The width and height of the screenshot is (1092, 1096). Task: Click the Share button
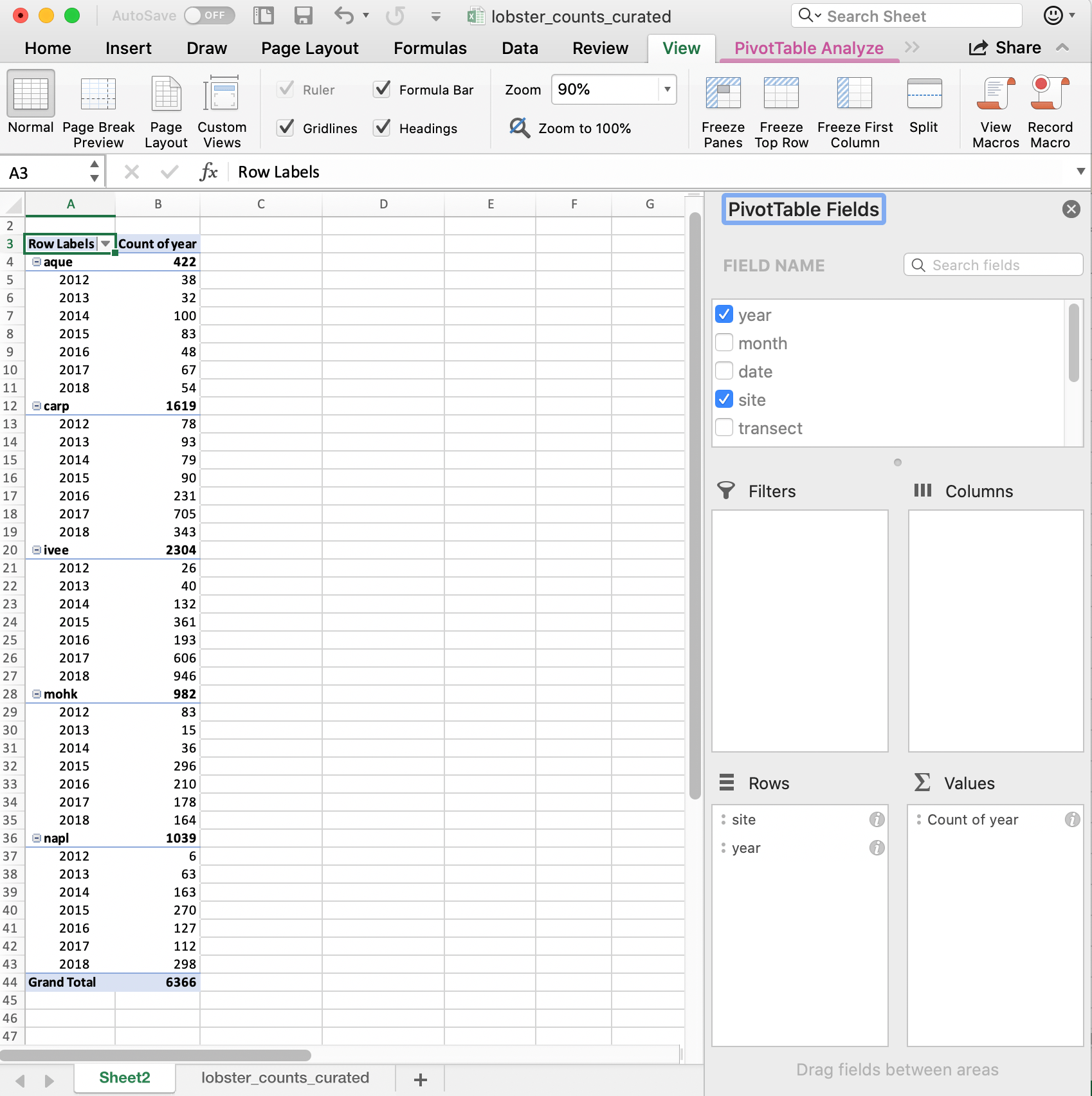[1006, 47]
